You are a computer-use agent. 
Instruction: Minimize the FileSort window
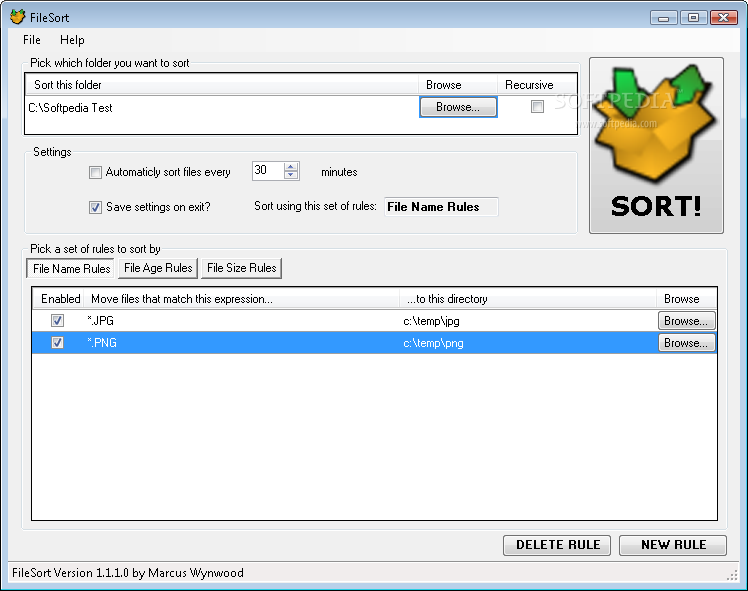tap(664, 18)
